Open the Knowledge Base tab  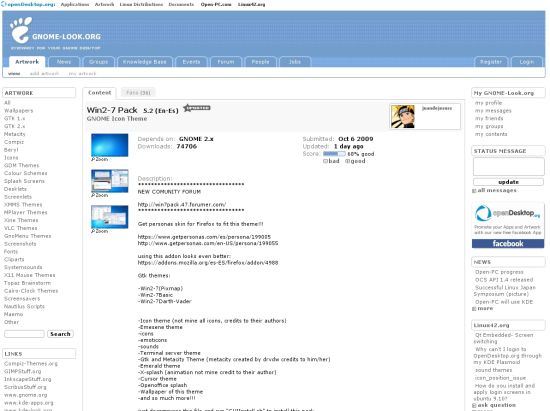pyautogui.click(x=145, y=62)
